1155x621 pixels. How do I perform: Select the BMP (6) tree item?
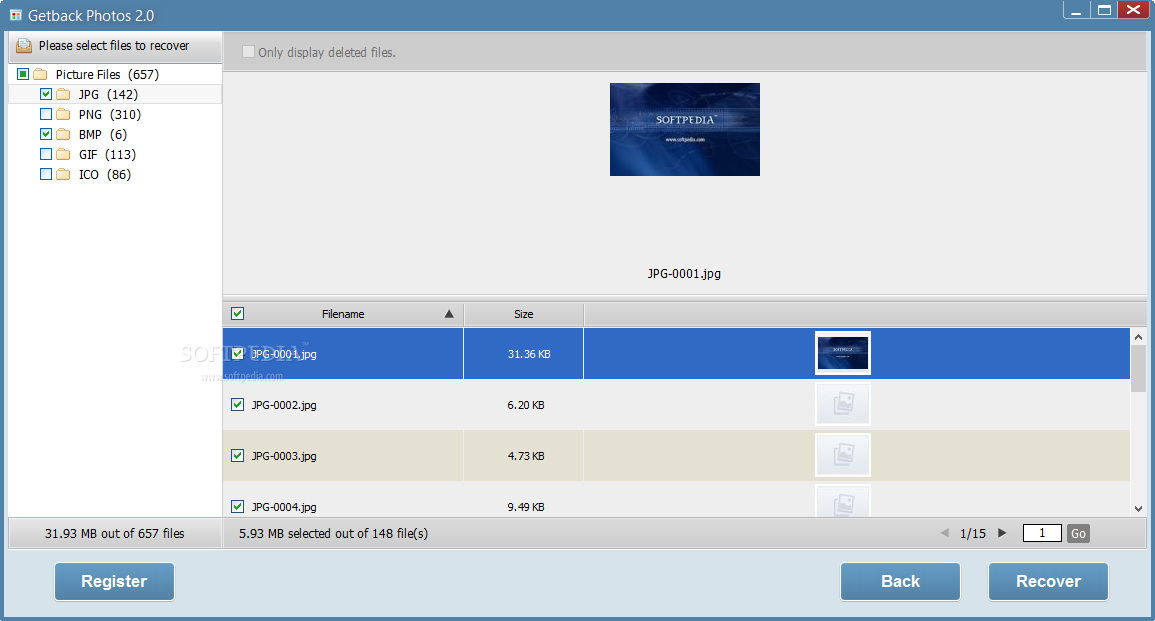[102, 134]
